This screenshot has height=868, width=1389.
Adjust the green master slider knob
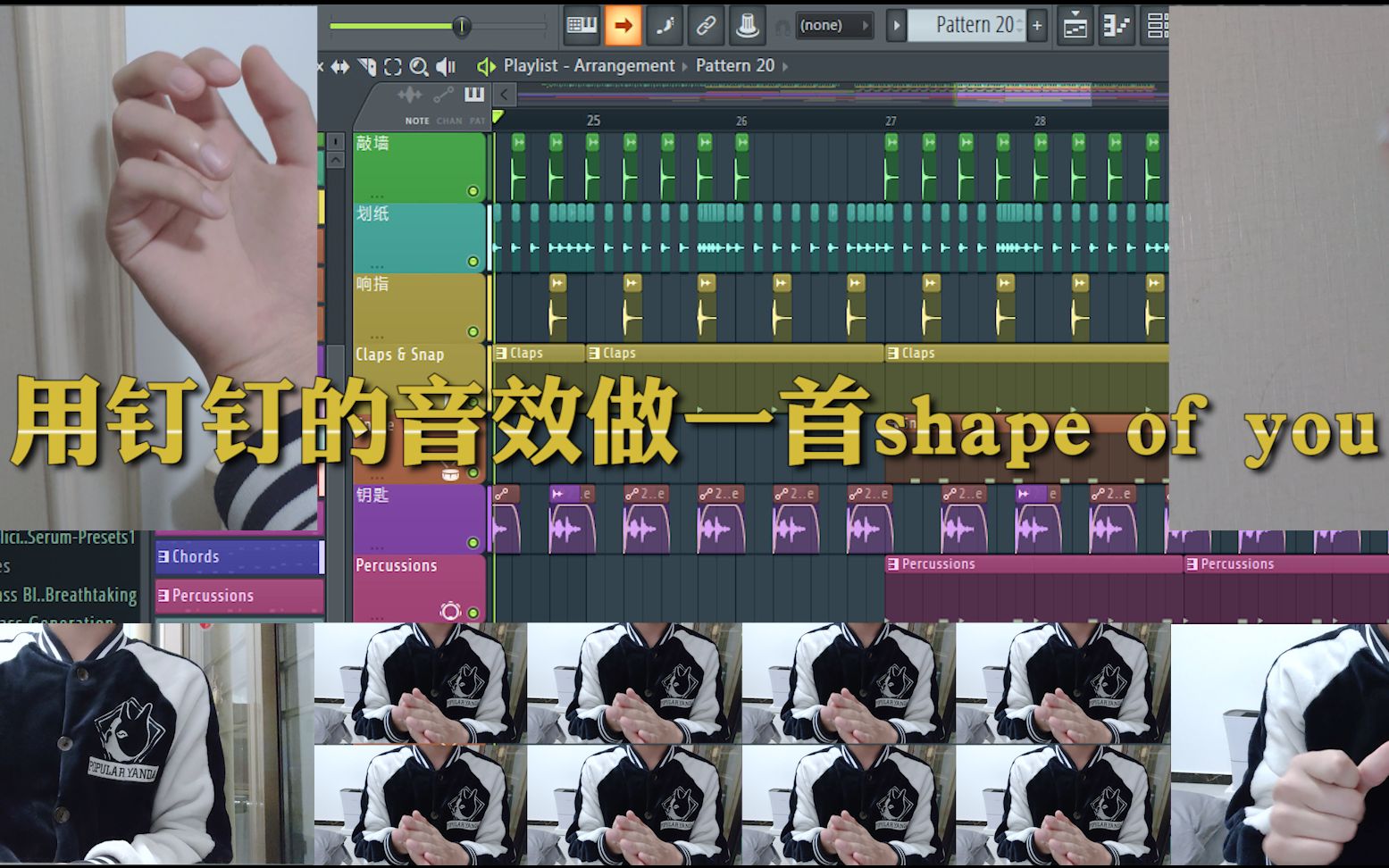pyautogui.click(x=461, y=26)
